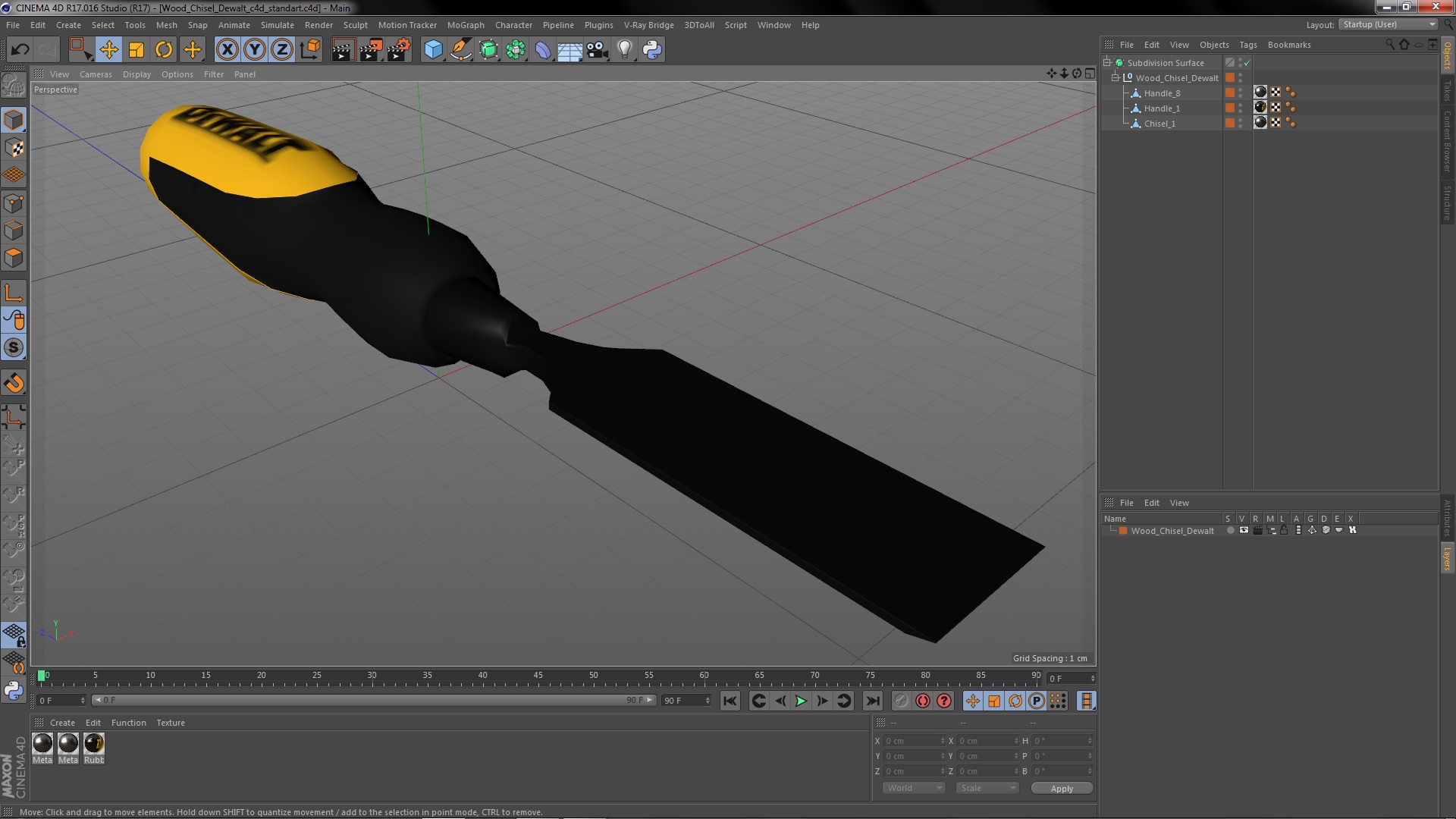Play the animation forward

[801, 701]
